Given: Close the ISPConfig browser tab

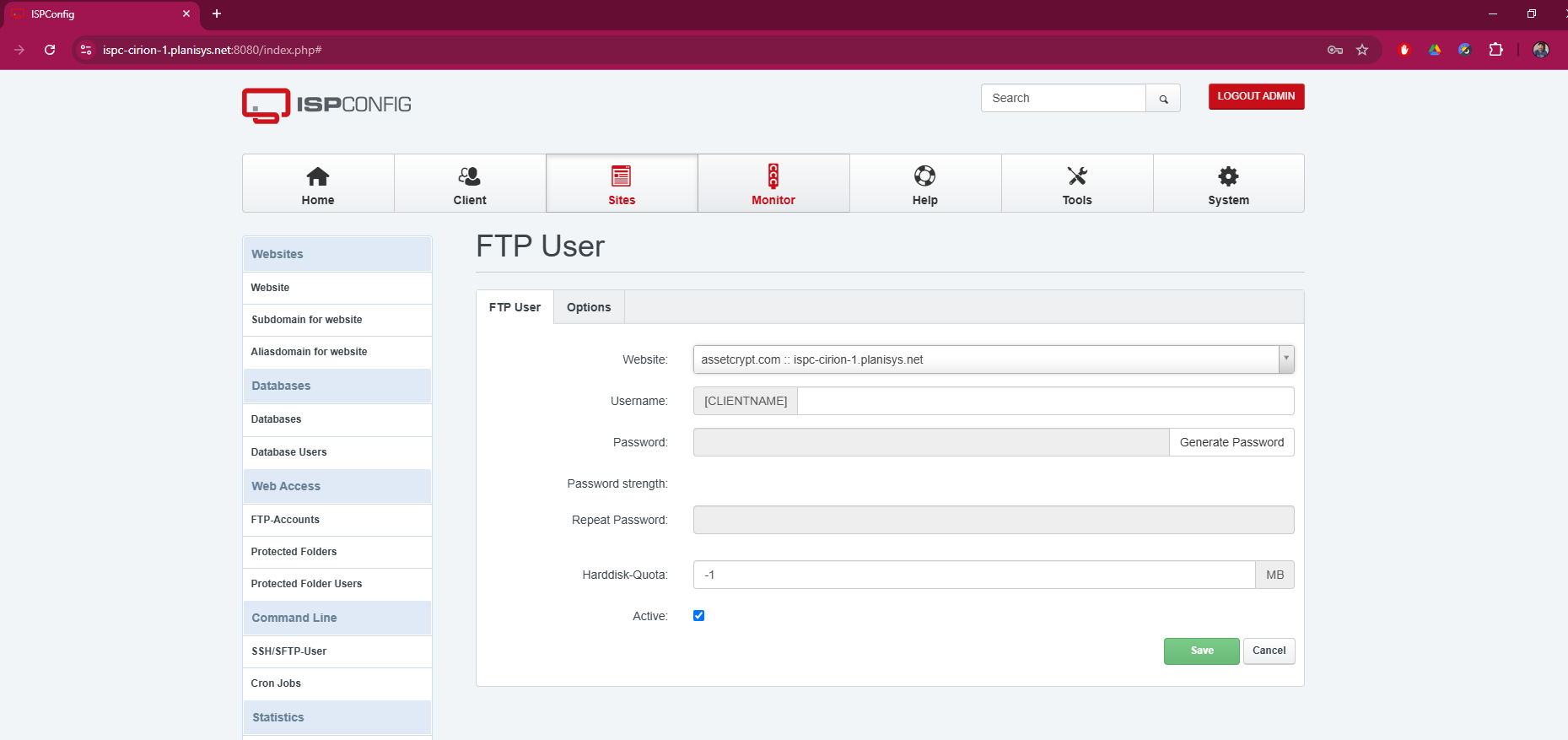Looking at the screenshot, I should (186, 14).
